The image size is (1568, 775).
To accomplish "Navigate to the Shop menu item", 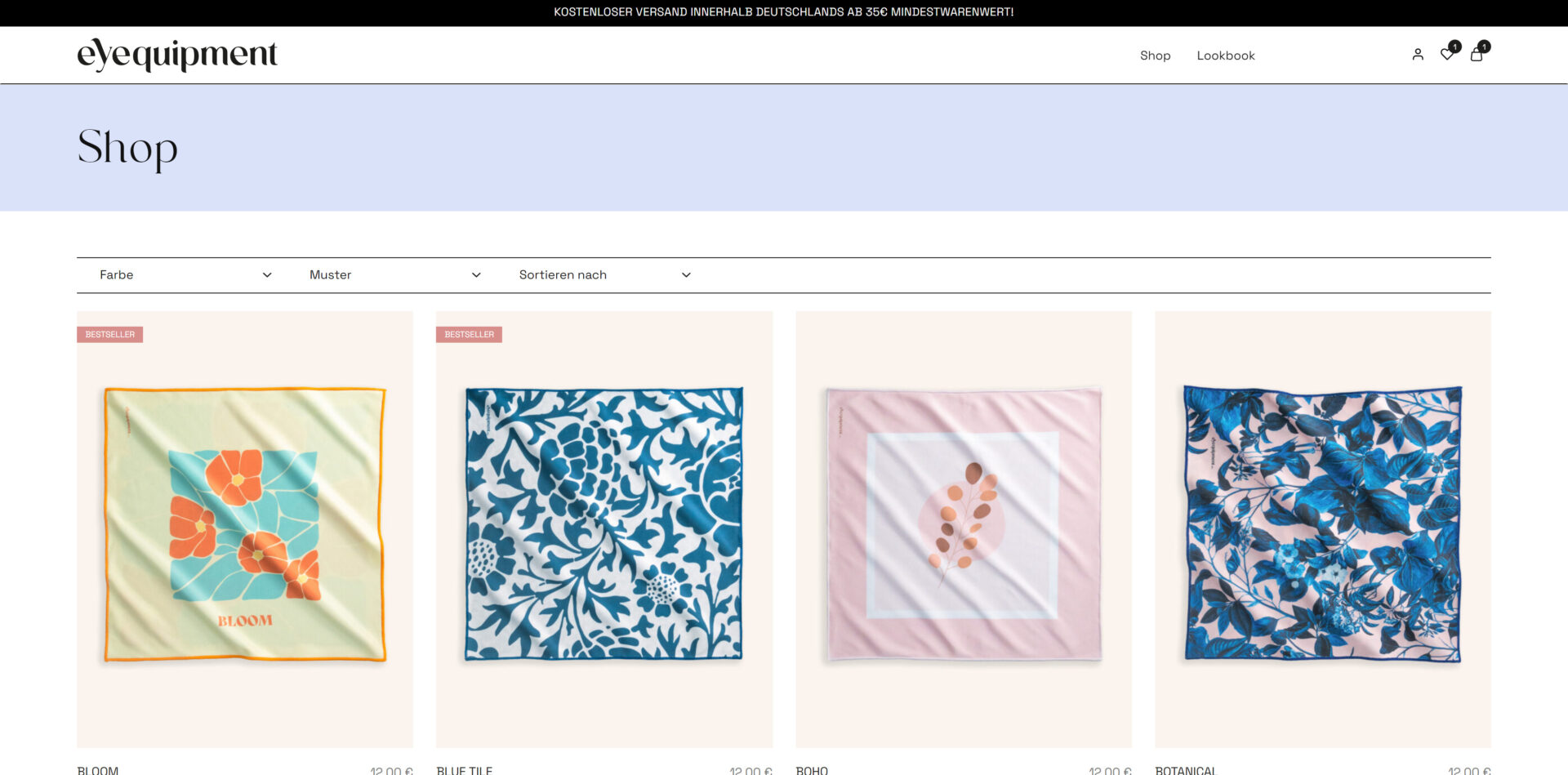I will point(1155,55).
